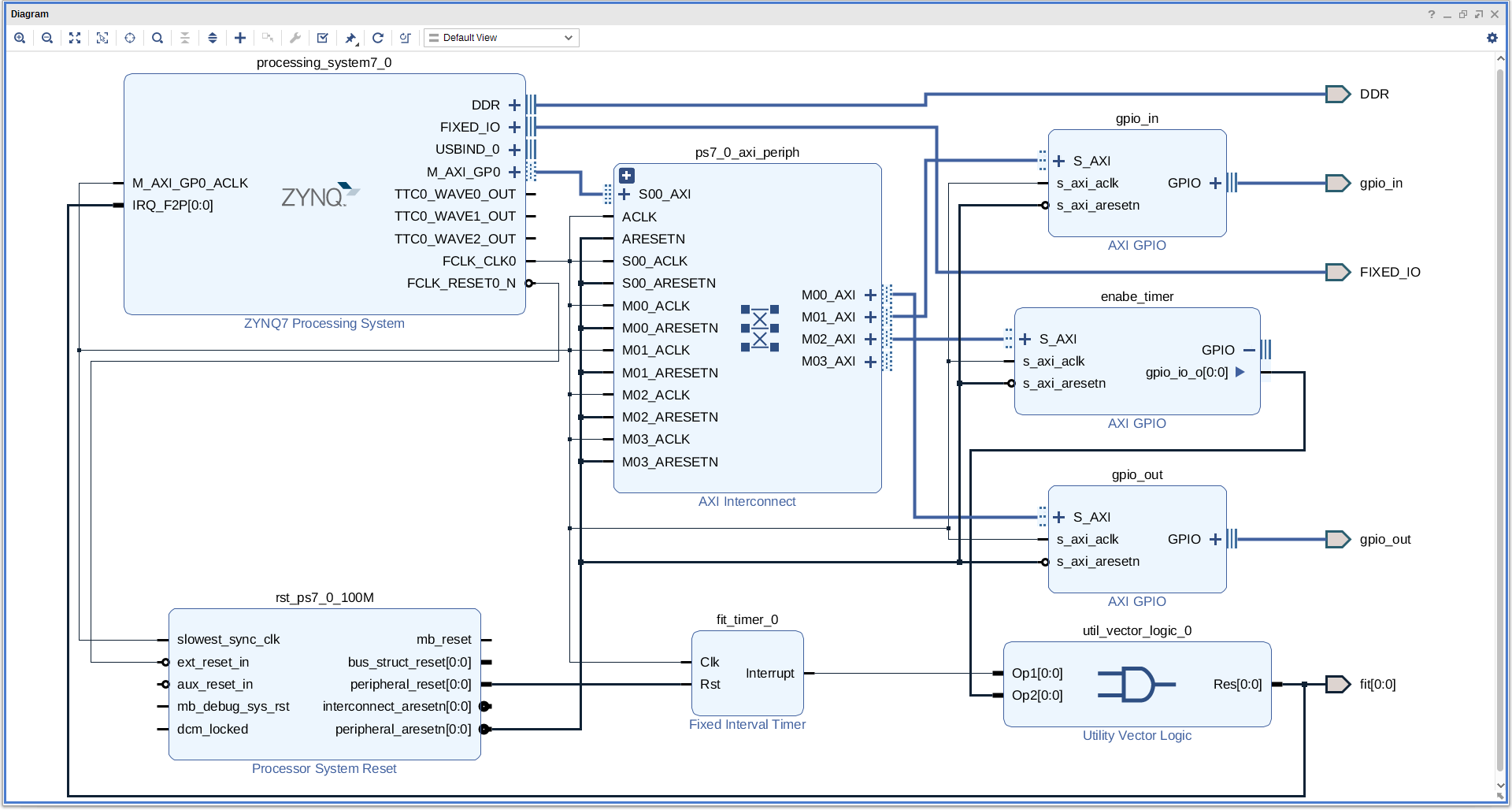
Task: Expand the M03_AXI master interface
Action: [x=870, y=362]
